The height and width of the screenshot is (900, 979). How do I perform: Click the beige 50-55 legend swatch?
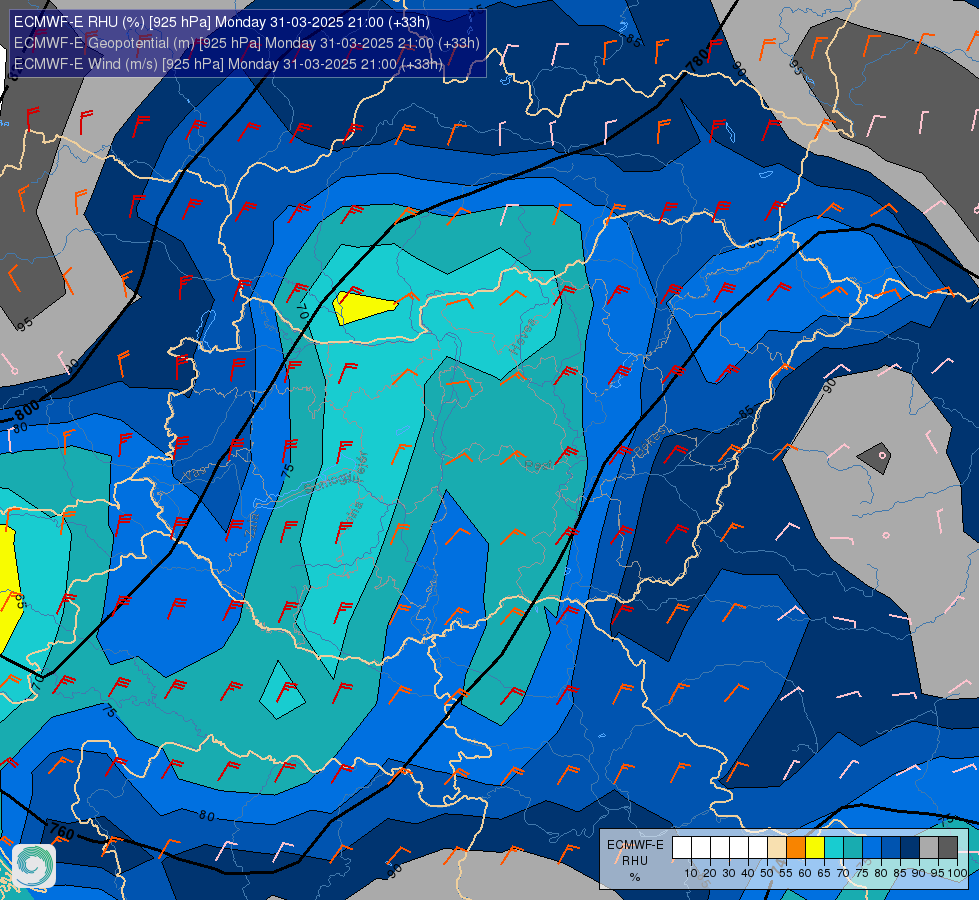point(777,848)
